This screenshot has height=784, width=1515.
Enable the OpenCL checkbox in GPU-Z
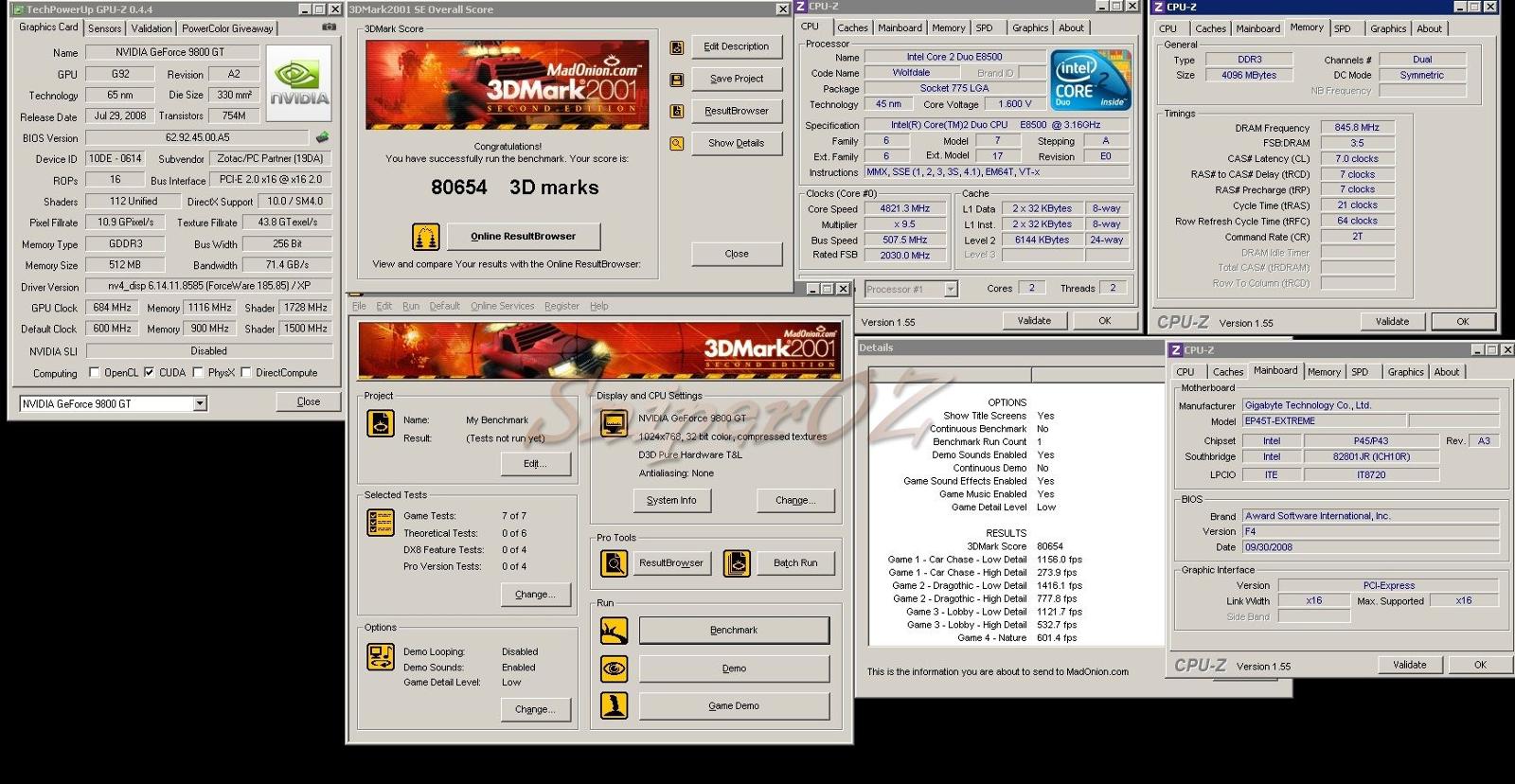tap(94, 372)
